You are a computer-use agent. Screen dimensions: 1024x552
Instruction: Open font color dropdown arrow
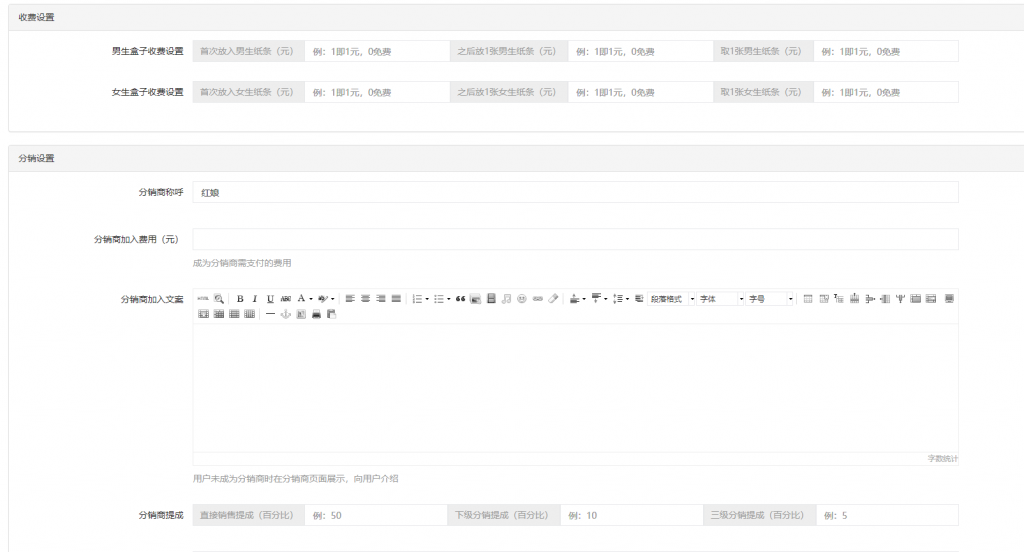(311, 299)
